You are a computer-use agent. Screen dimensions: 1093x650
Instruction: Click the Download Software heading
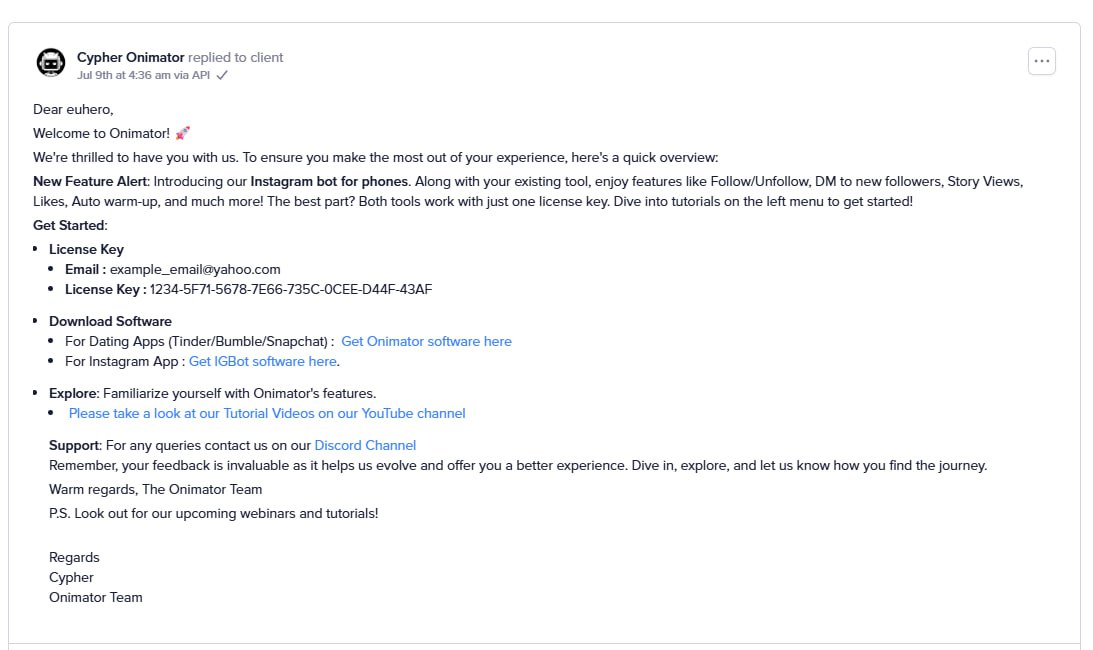110,321
